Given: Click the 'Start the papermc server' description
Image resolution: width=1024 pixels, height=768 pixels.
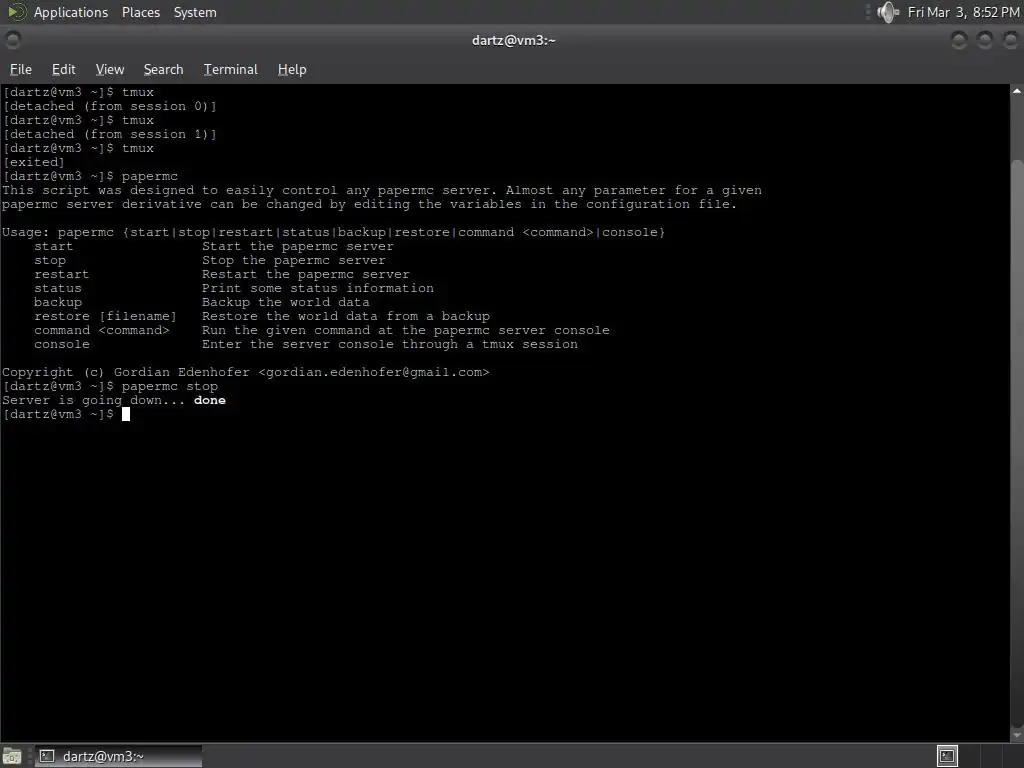Looking at the screenshot, I should click(x=298, y=246).
